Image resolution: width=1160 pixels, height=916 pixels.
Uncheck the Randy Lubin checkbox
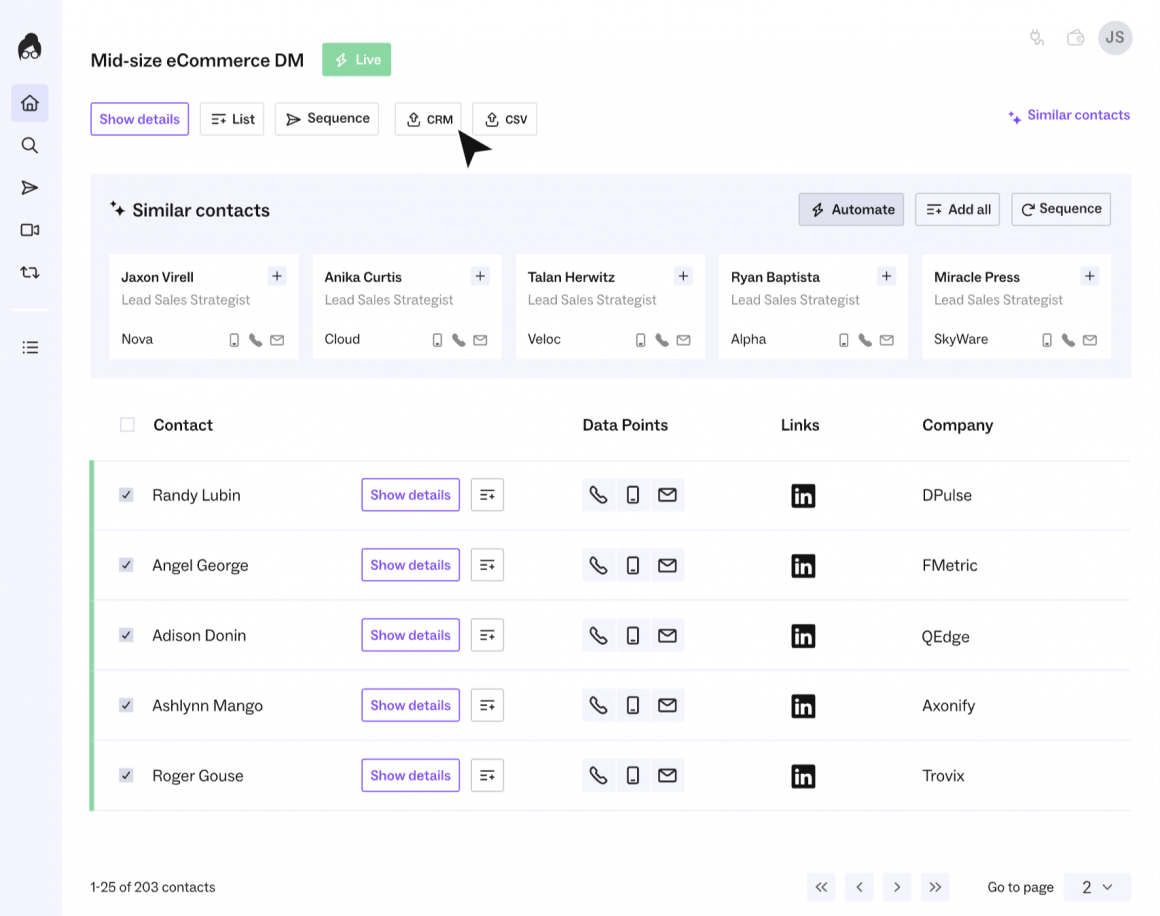(127, 495)
